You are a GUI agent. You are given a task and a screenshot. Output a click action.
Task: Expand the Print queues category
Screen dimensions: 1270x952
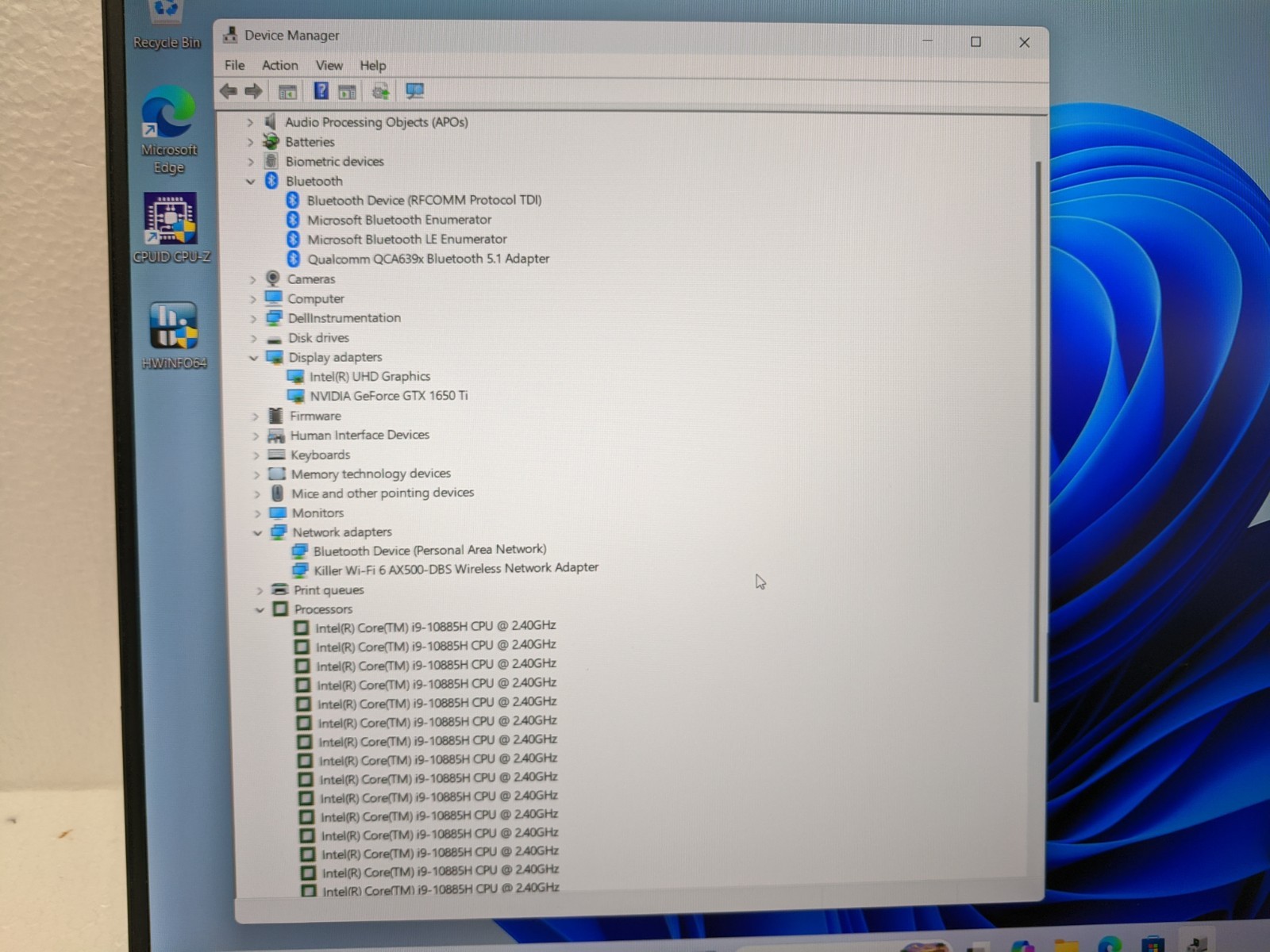coord(259,590)
